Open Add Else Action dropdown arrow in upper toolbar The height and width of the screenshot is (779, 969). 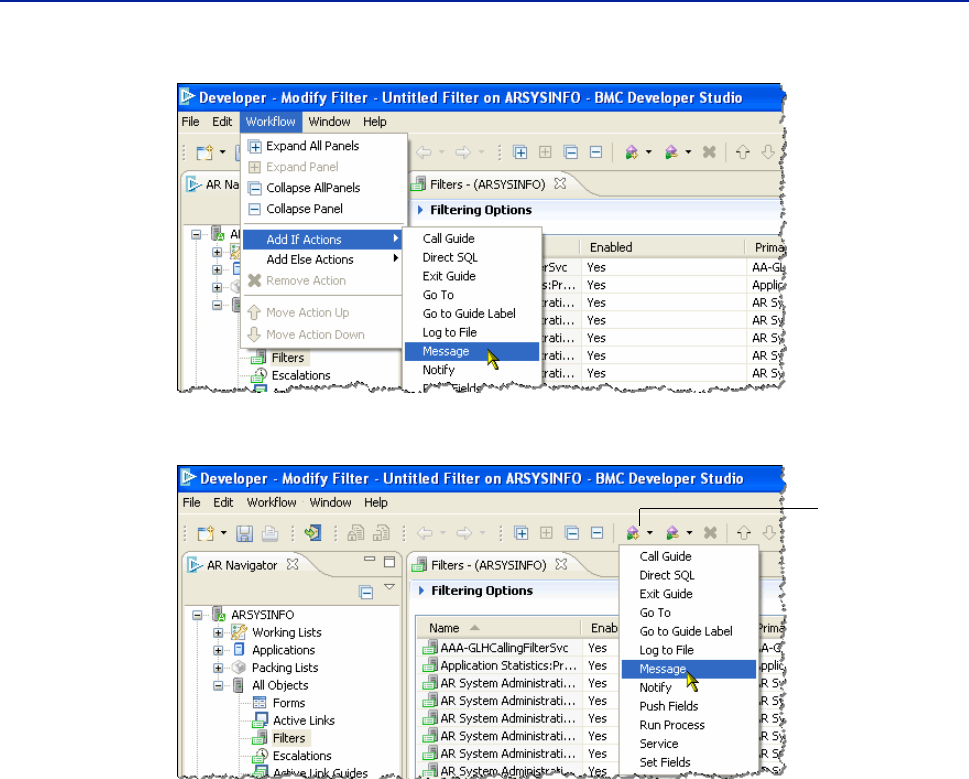pos(688,152)
